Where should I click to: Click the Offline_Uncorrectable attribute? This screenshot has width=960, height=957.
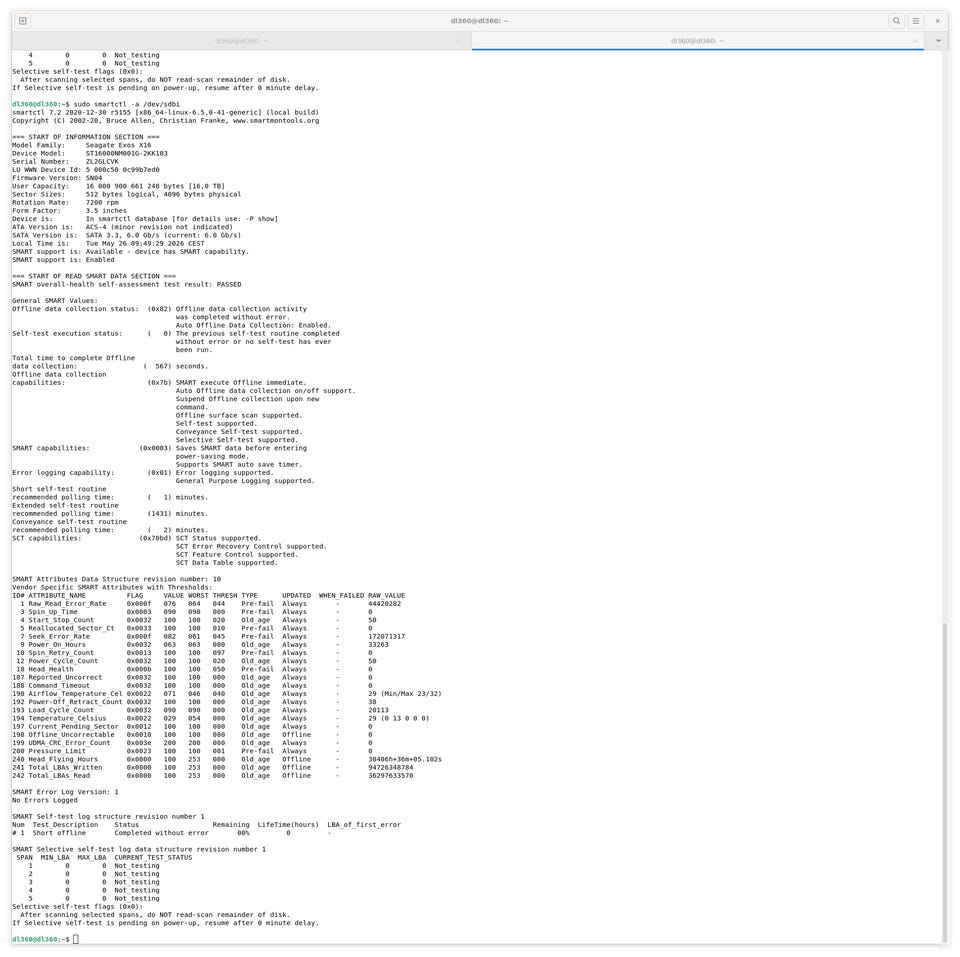71,735
